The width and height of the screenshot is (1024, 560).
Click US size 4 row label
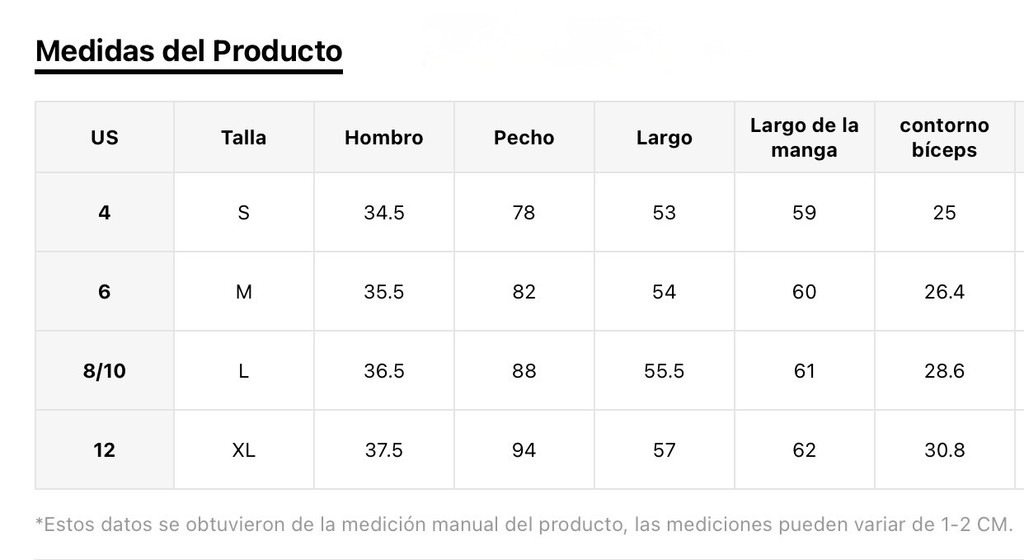pos(104,212)
